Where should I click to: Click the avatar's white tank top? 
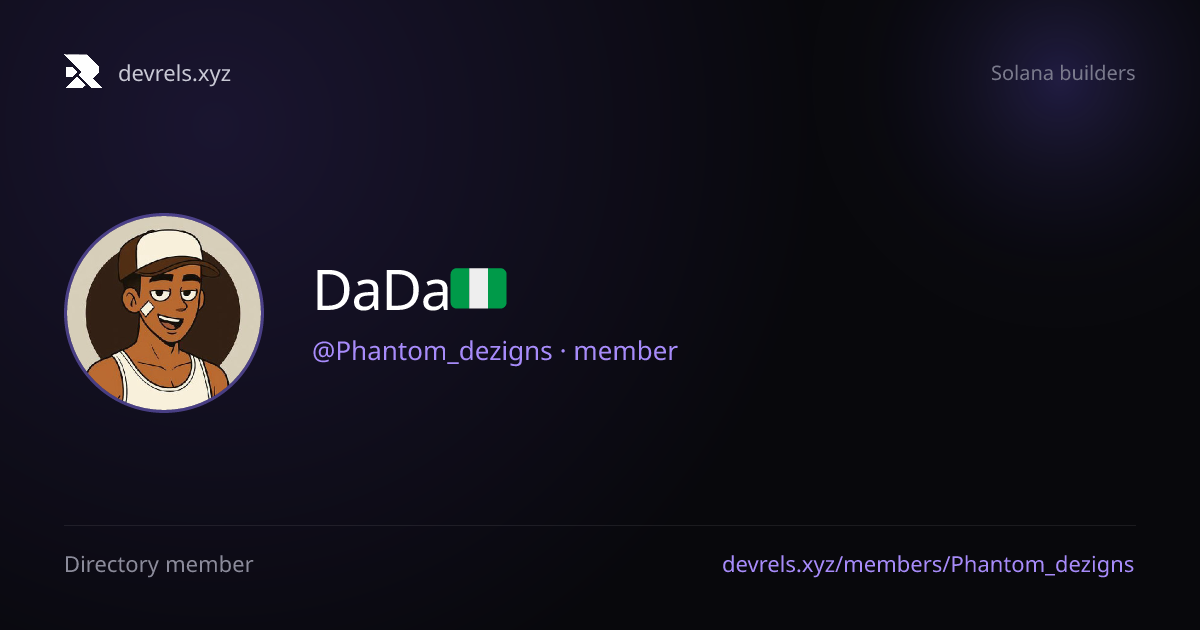(163, 382)
